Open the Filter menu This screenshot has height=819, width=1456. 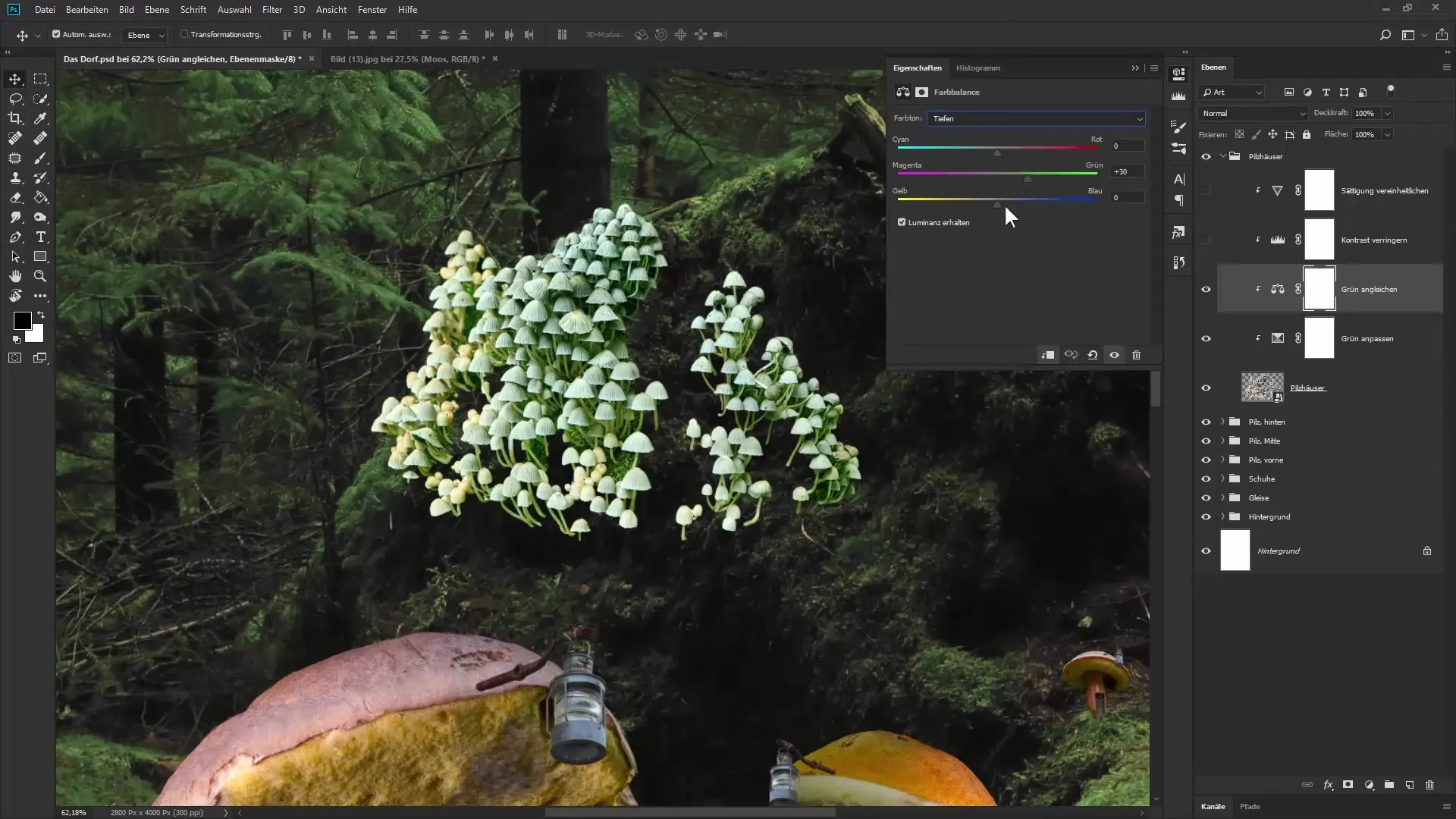click(x=272, y=10)
